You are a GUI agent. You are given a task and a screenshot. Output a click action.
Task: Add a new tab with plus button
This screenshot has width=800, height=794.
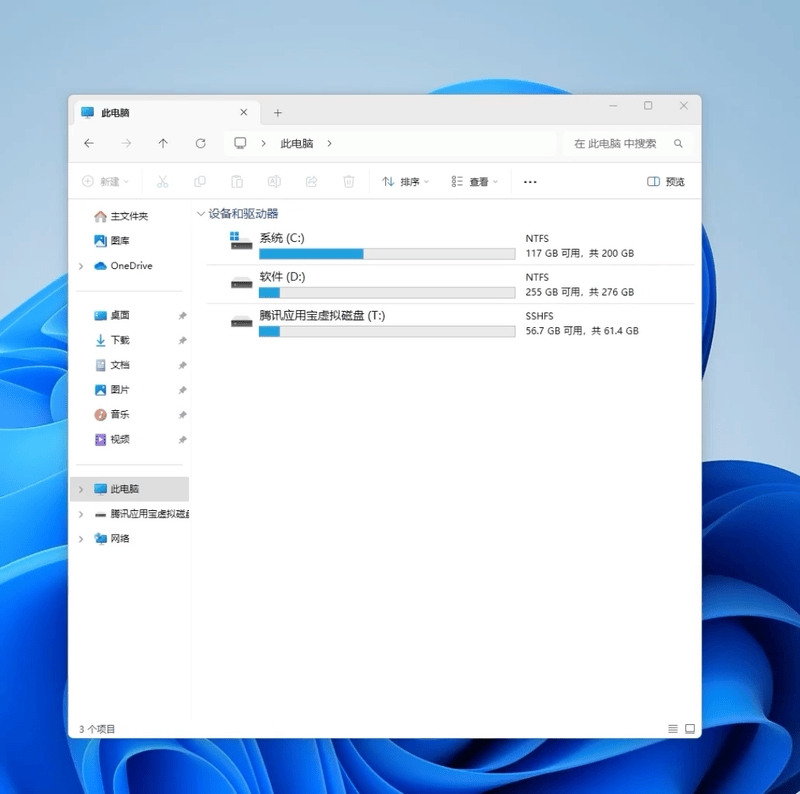[278, 113]
